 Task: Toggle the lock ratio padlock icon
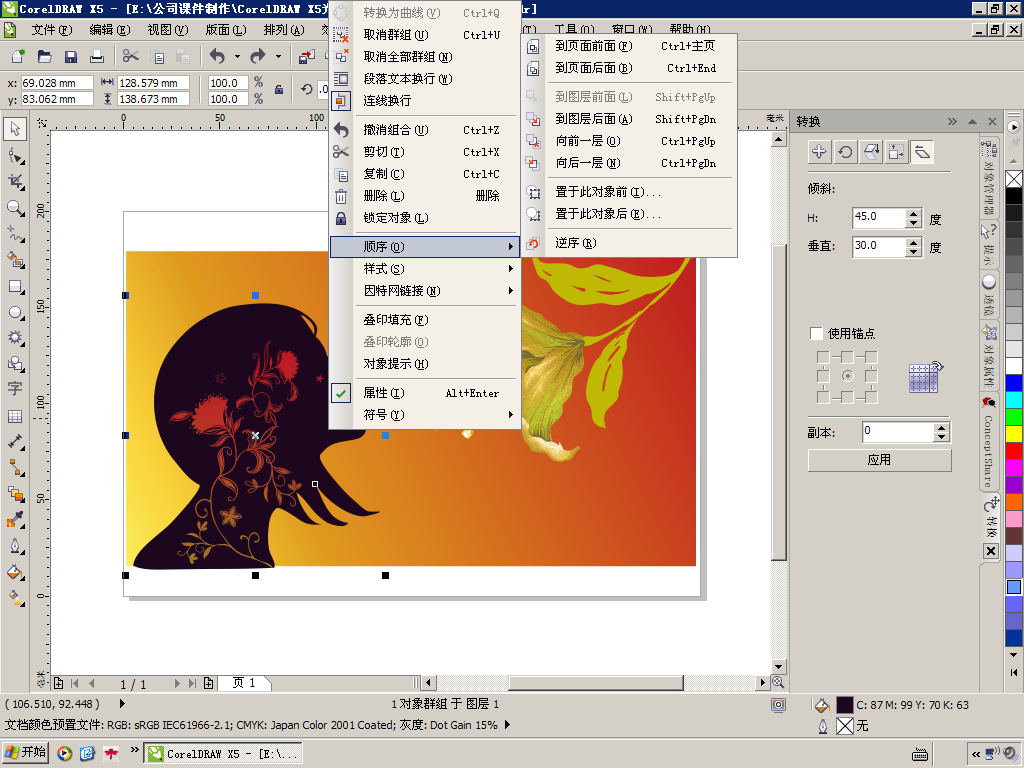(279, 90)
